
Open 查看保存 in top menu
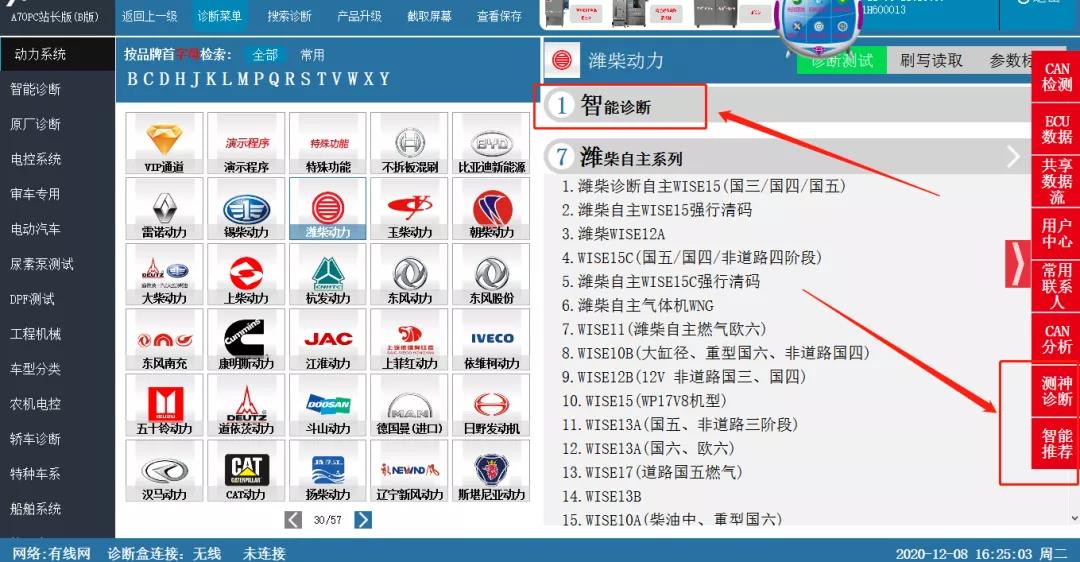coord(499,16)
